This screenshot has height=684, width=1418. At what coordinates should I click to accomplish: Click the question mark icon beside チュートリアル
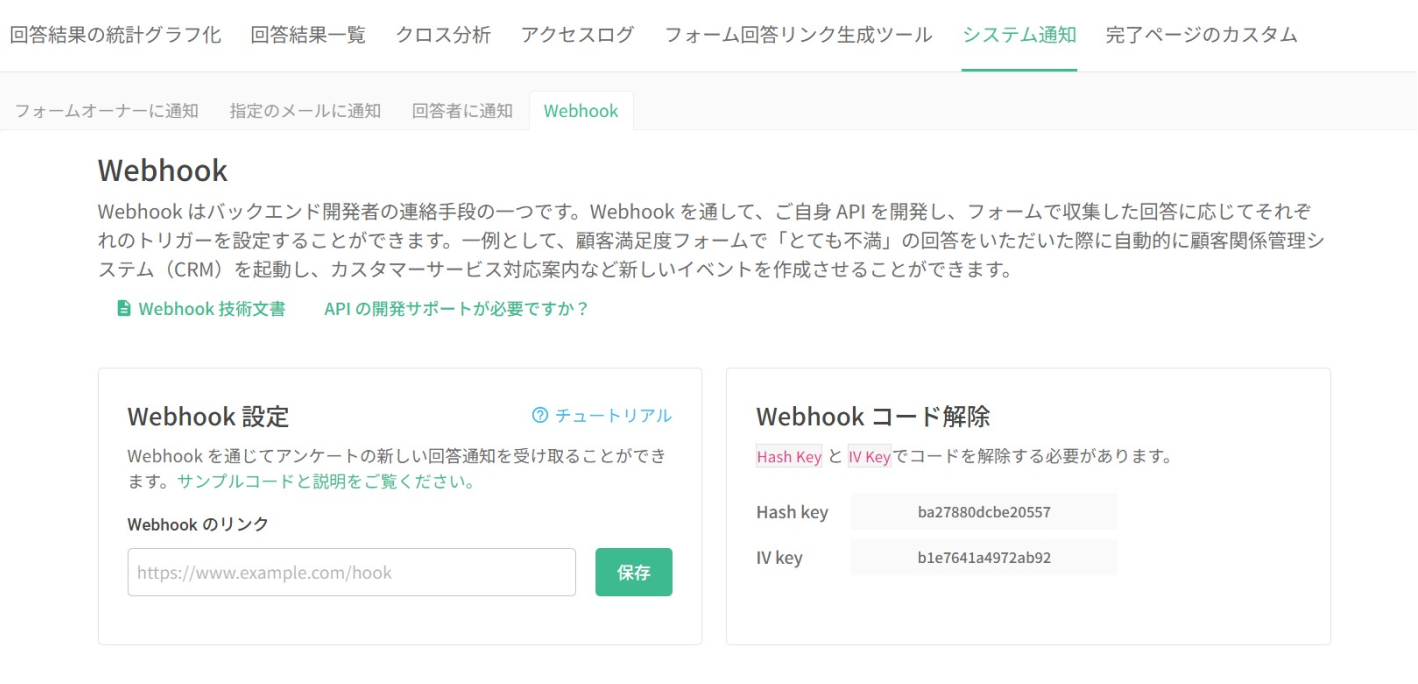click(x=540, y=415)
